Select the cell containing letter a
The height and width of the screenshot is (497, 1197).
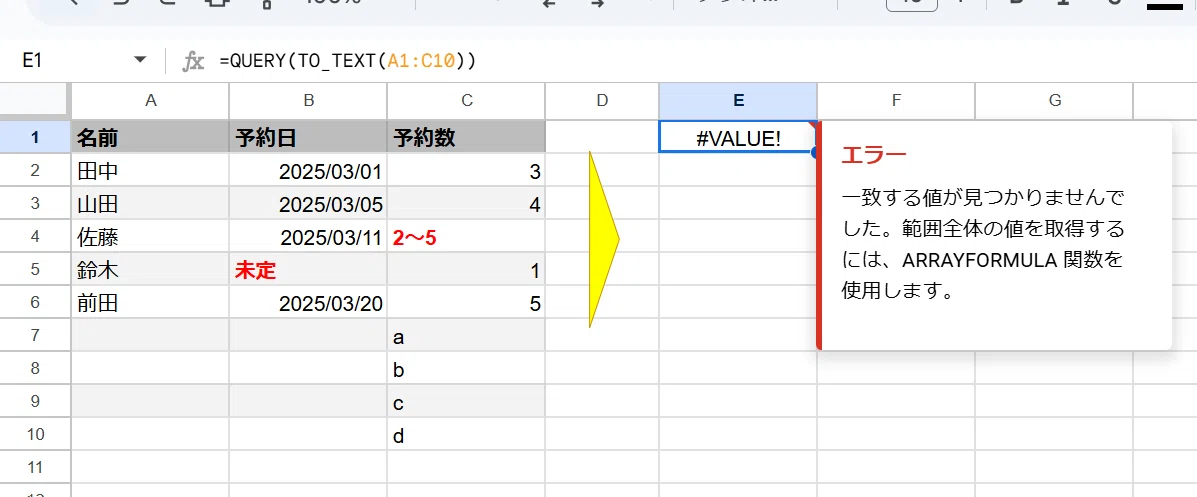[466, 336]
